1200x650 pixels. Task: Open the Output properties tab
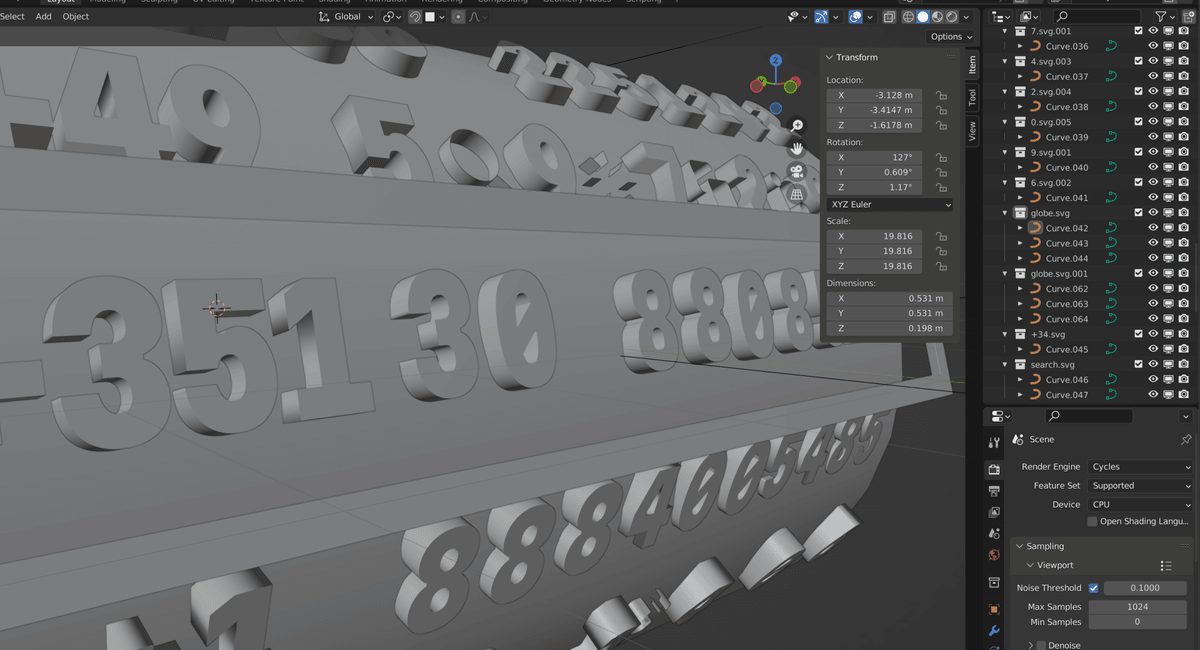click(994, 491)
